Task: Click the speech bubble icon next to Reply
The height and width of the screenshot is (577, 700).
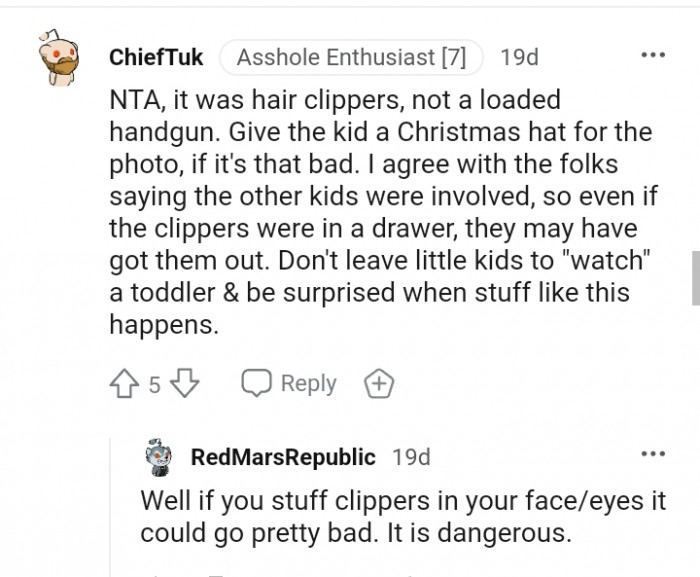Action: pyautogui.click(x=257, y=384)
